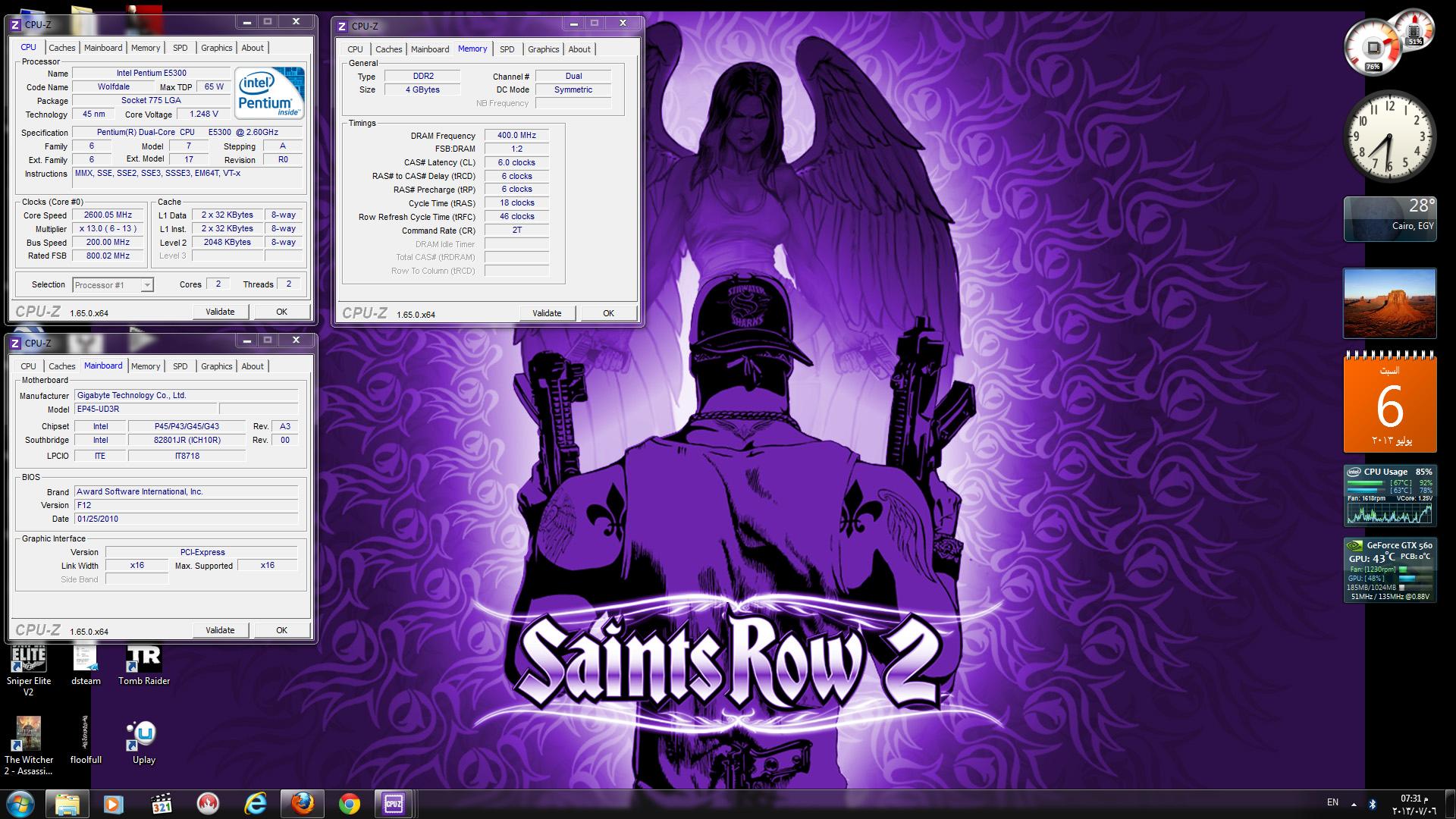Select the 'Wolfdale' code name value
Screen dimensions: 1456x819
tap(113, 87)
